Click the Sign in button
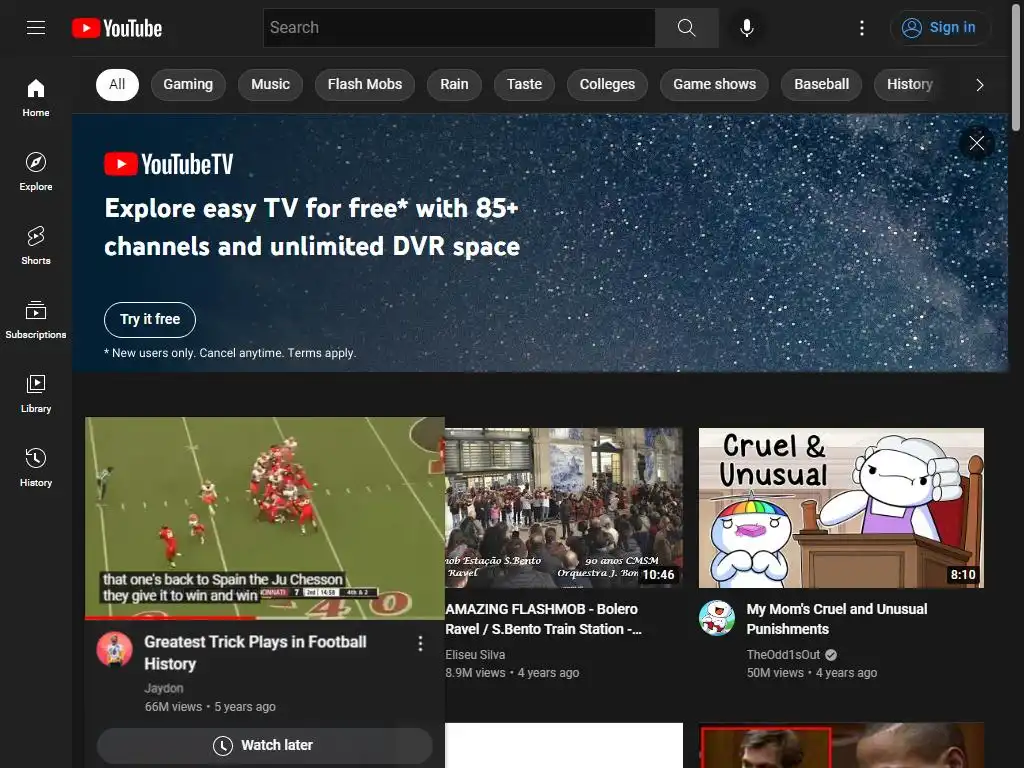The width and height of the screenshot is (1024, 768). click(x=939, y=27)
